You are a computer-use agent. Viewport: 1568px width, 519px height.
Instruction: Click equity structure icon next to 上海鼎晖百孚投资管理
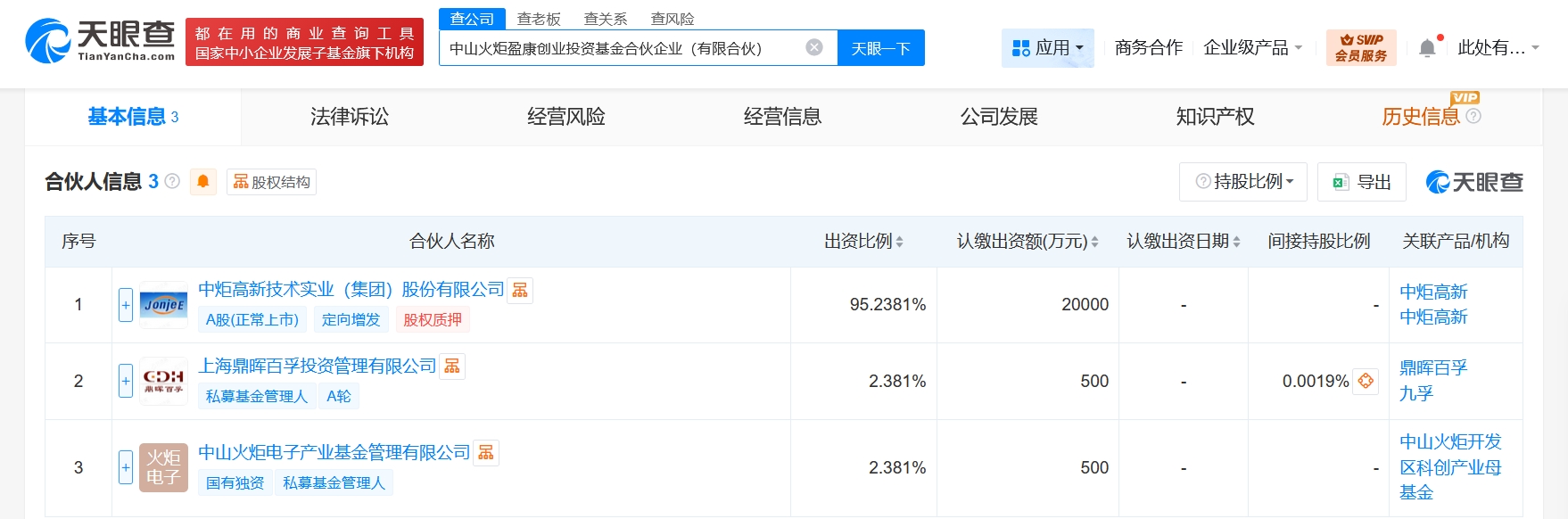tap(452, 367)
